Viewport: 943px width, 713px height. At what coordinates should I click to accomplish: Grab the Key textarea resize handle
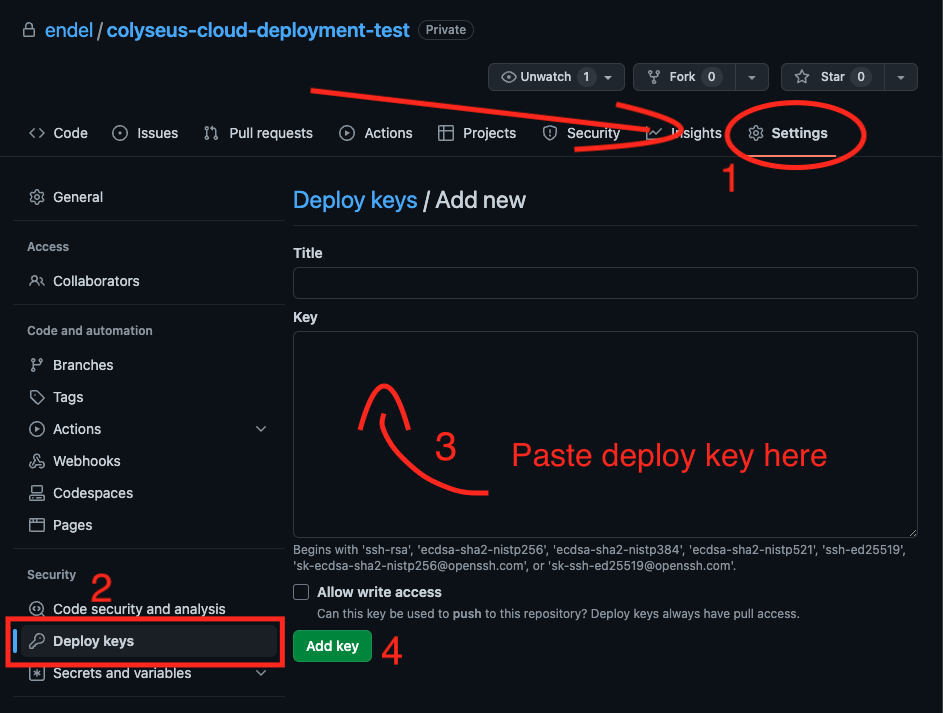pos(913,533)
